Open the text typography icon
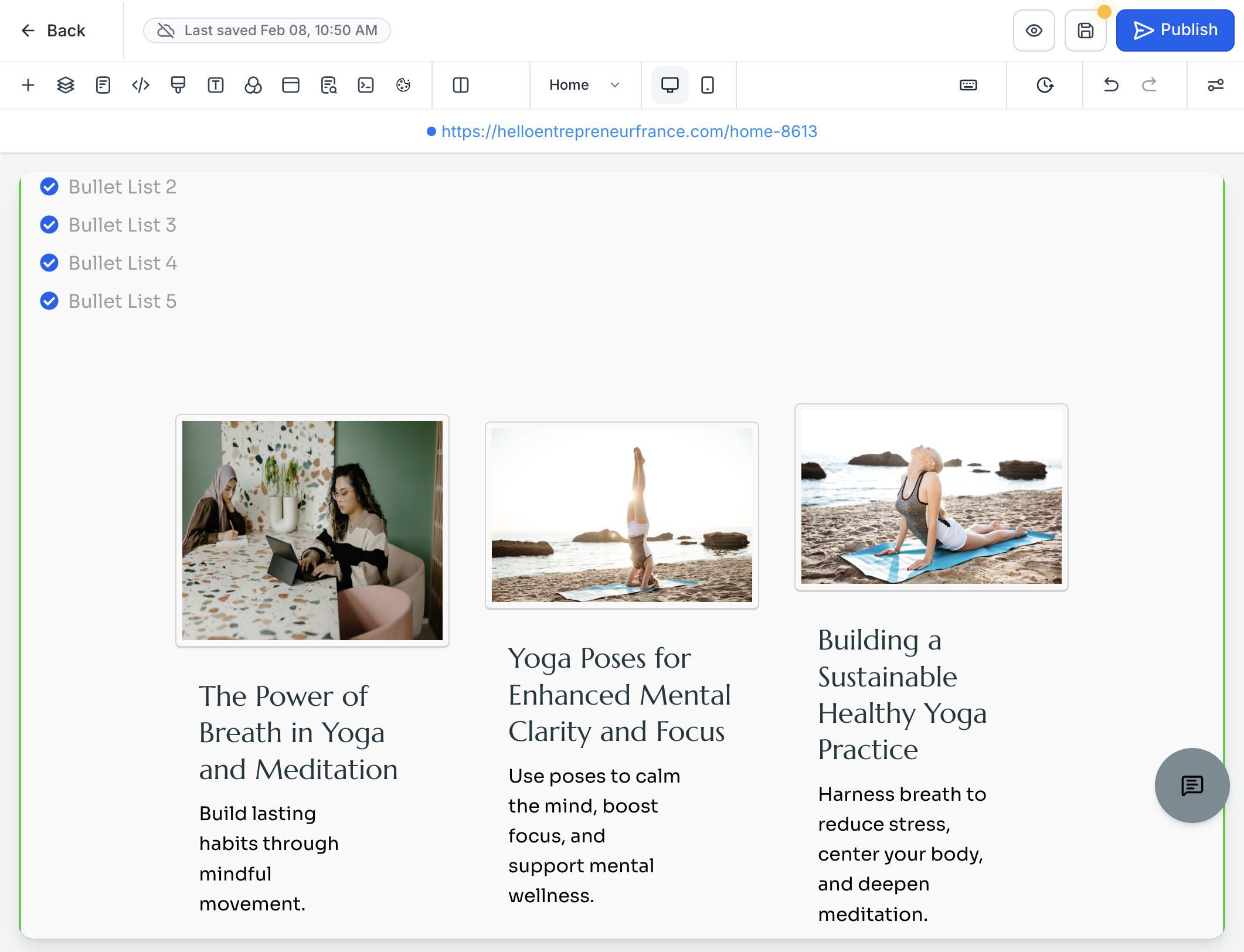Viewport: 1244px width, 952px height. (x=216, y=85)
